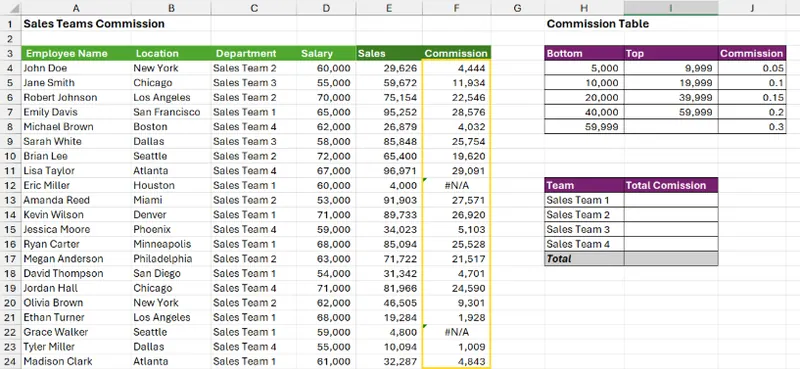Select the green 'Sales' header cell
Image resolution: width=800 pixels, height=369 pixels.
389,53
